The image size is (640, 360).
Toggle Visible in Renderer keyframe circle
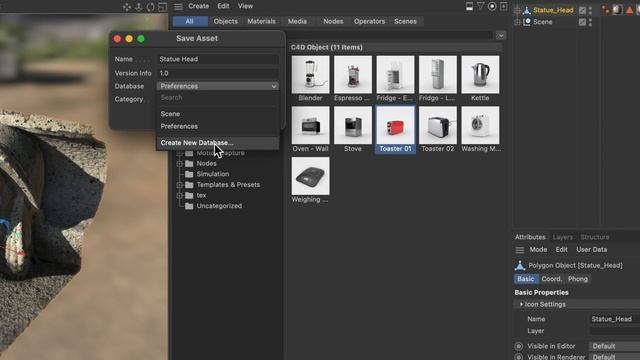click(x=519, y=357)
